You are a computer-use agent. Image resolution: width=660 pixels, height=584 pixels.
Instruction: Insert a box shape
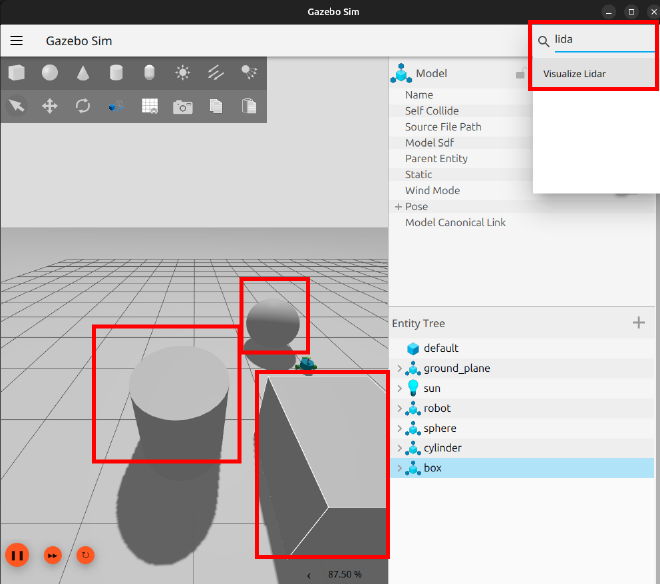[x=16, y=72]
